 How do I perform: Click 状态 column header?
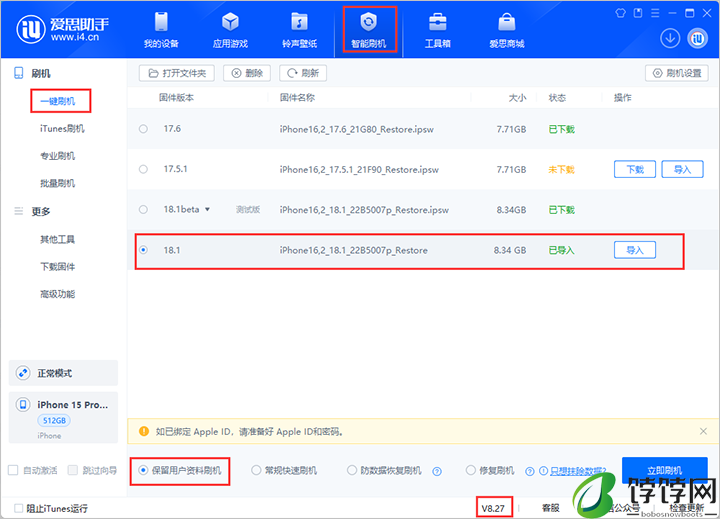(x=557, y=97)
